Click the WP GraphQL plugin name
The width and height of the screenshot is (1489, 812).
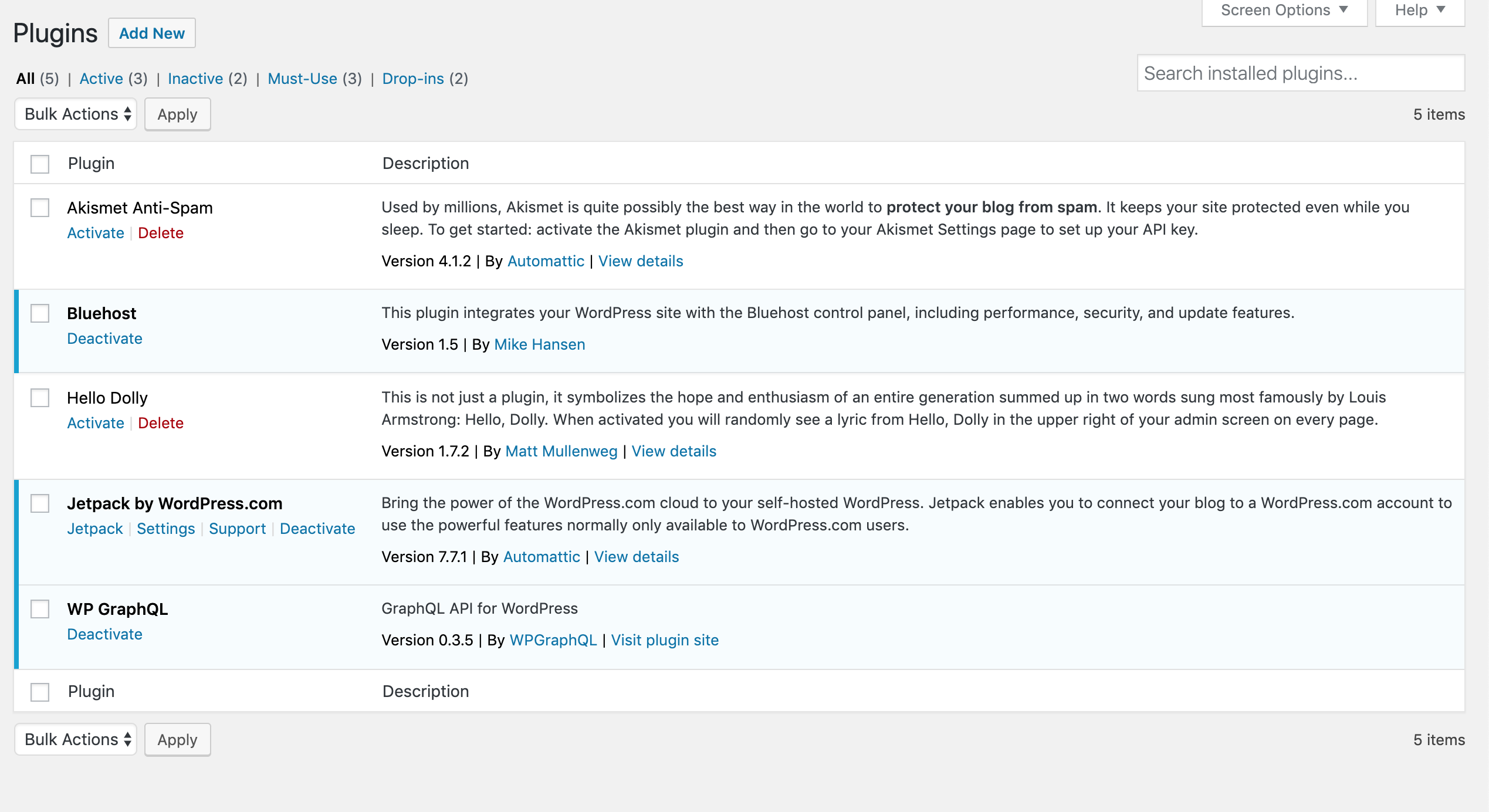click(117, 609)
